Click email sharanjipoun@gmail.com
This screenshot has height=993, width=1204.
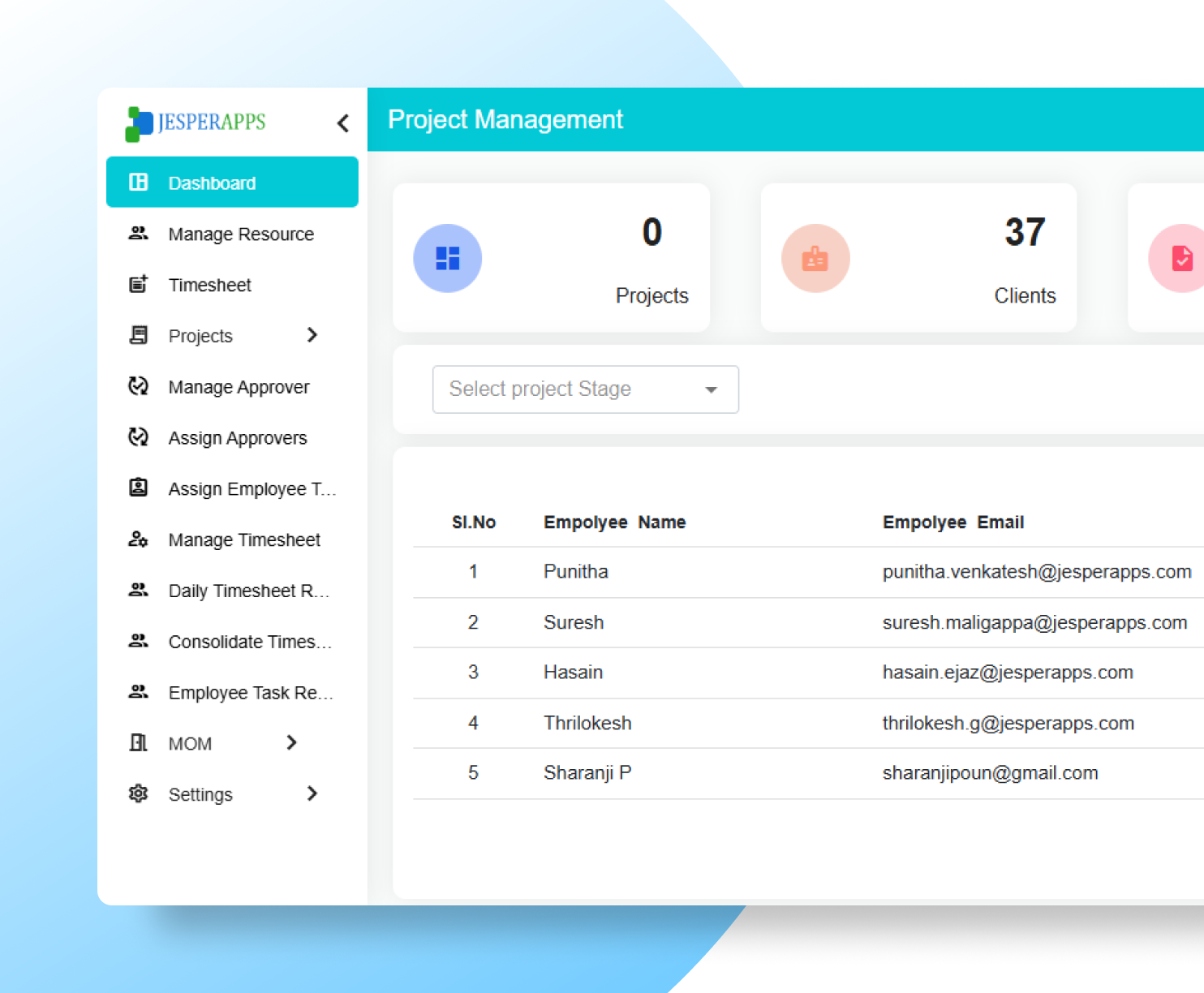(991, 773)
